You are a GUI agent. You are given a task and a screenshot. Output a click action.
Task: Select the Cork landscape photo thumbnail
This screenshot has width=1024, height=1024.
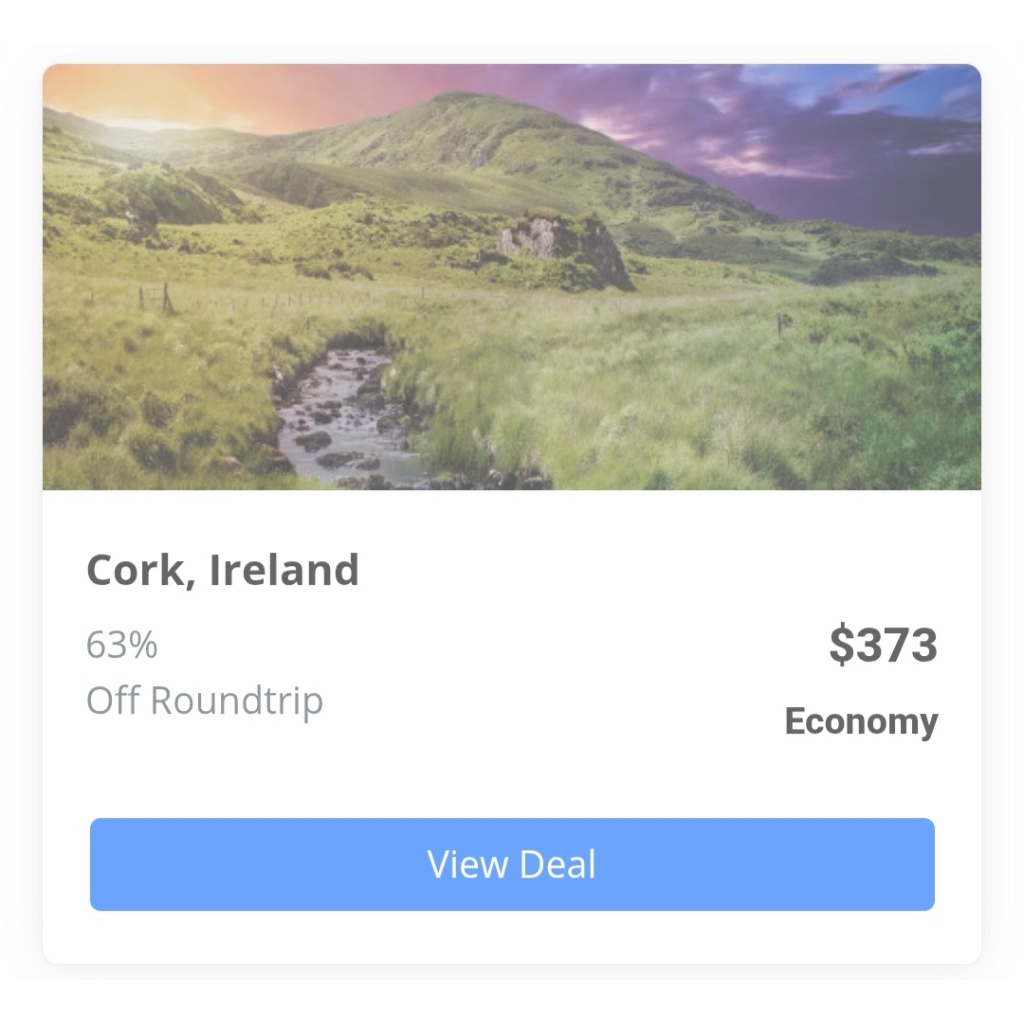[512, 277]
